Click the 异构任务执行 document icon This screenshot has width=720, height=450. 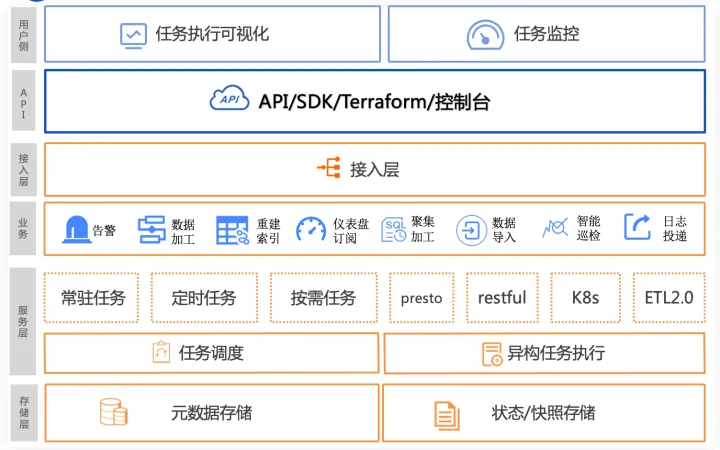(492, 354)
